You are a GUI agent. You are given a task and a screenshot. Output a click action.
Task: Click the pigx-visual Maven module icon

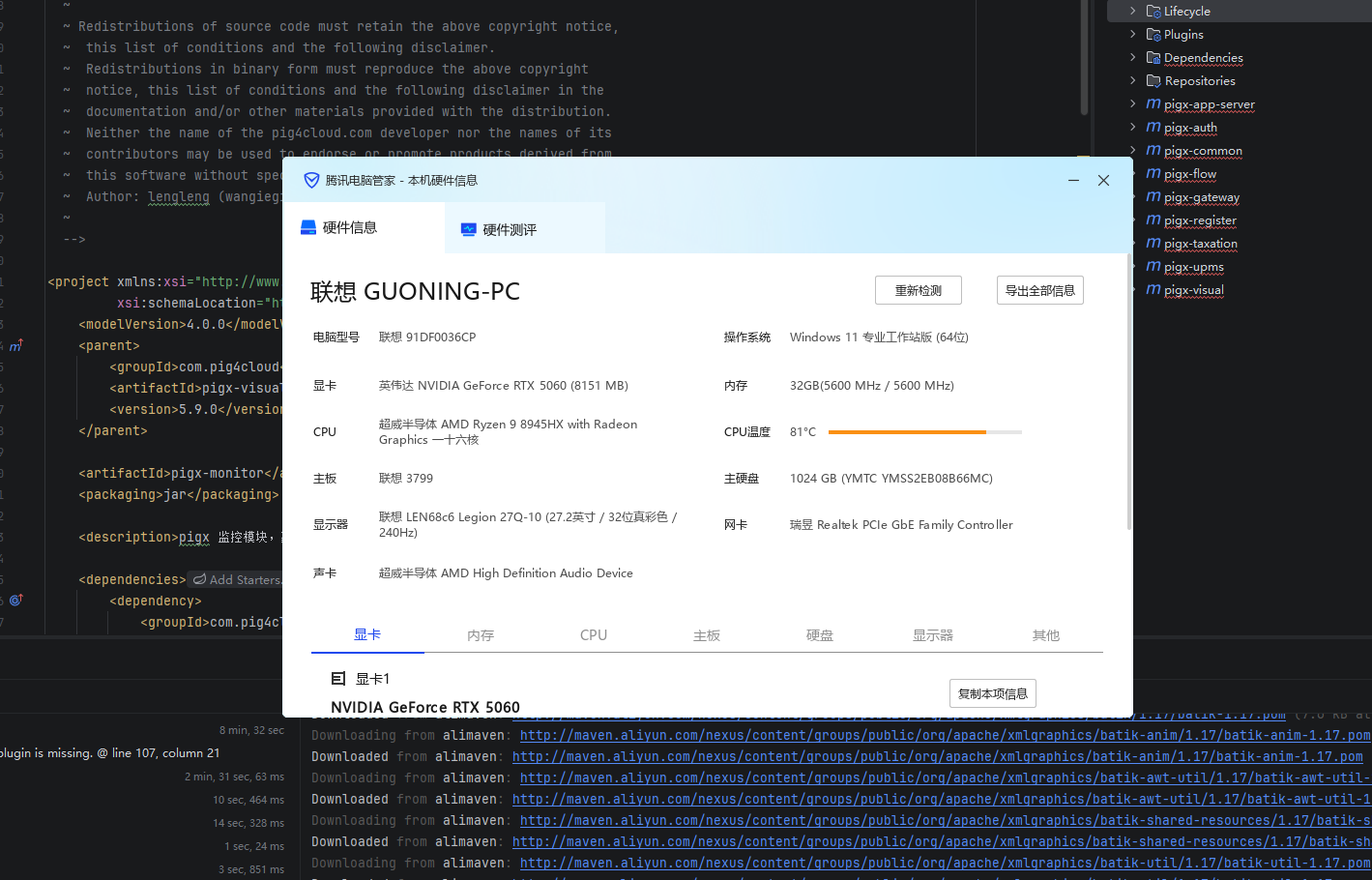coord(1153,290)
